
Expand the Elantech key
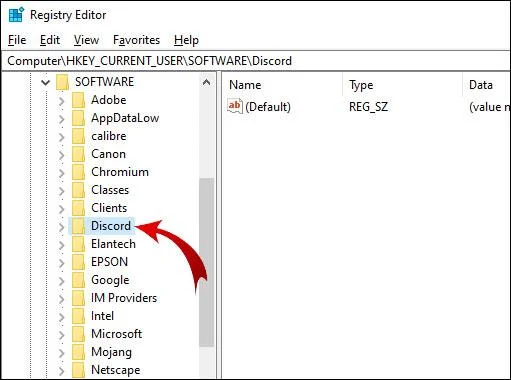pyautogui.click(x=61, y=245)
